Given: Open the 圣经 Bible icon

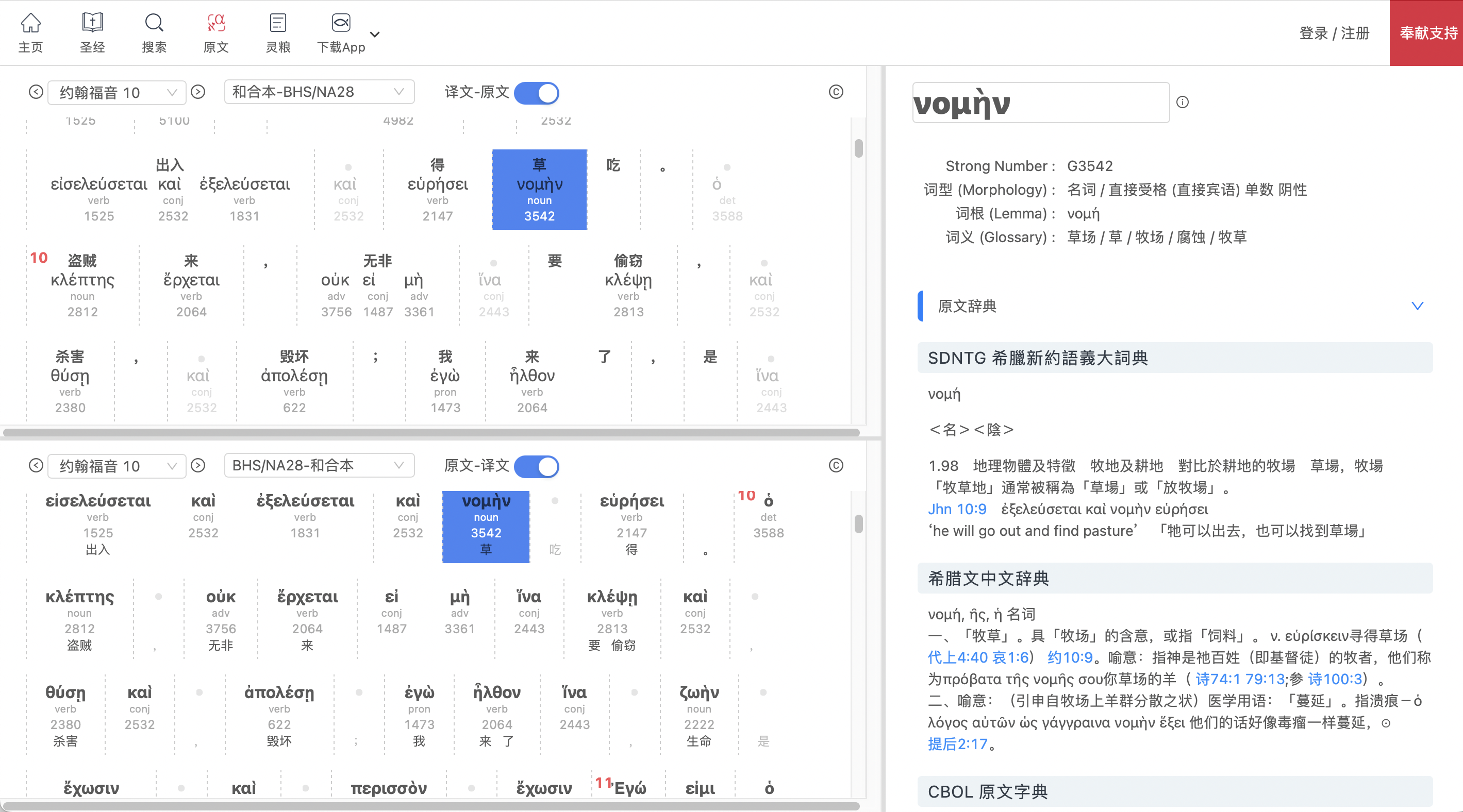Looking at the screenshot, I should [x=93, y=33].
